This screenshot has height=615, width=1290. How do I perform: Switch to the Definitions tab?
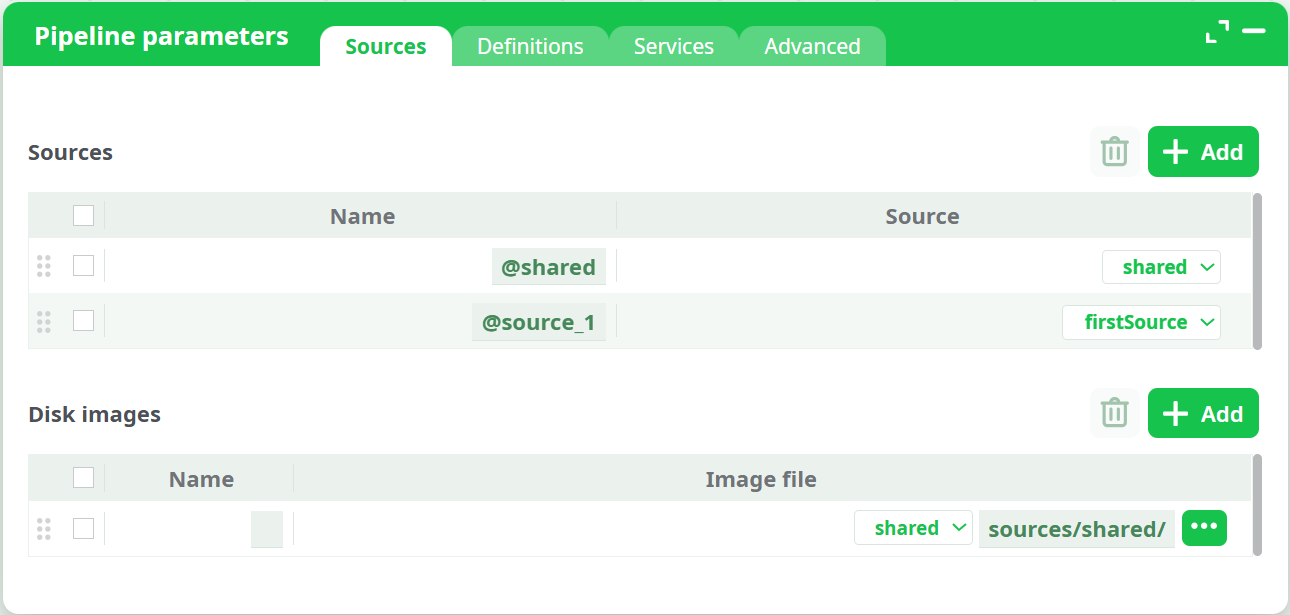tap(530, 46)
